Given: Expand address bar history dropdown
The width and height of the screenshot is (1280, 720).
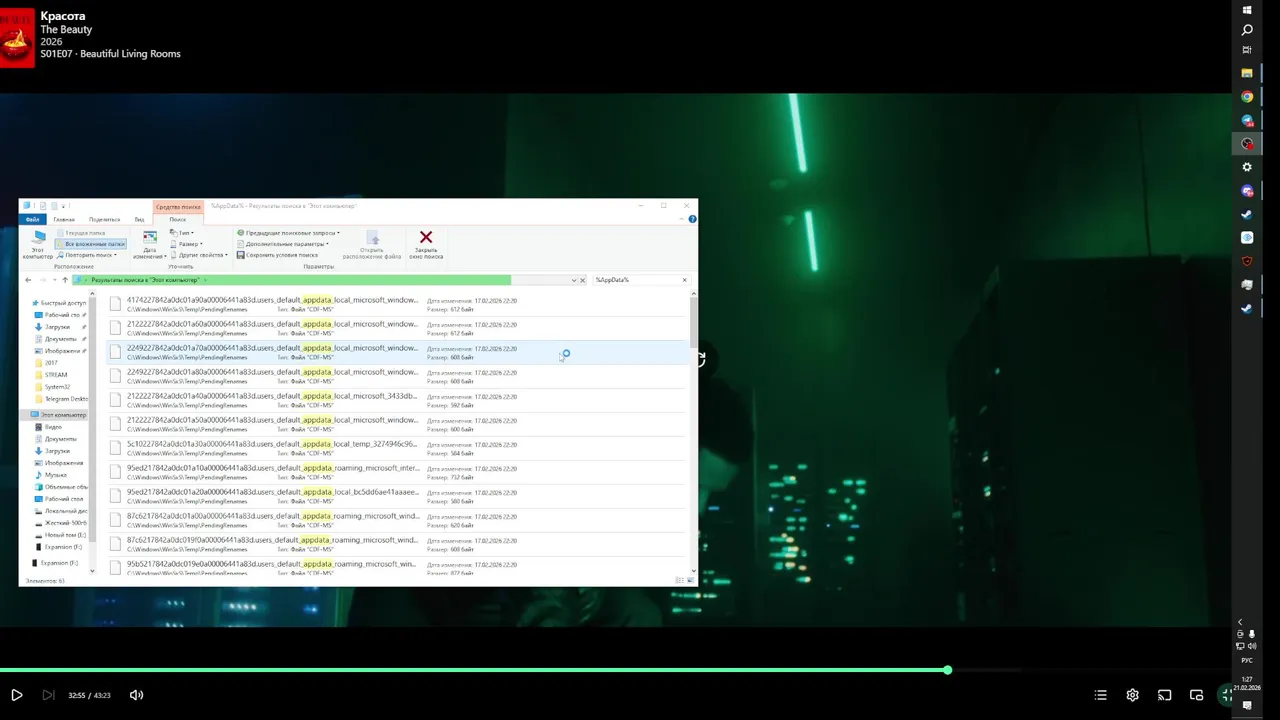Looking at the screenshot, I should (x=574, y=280).
